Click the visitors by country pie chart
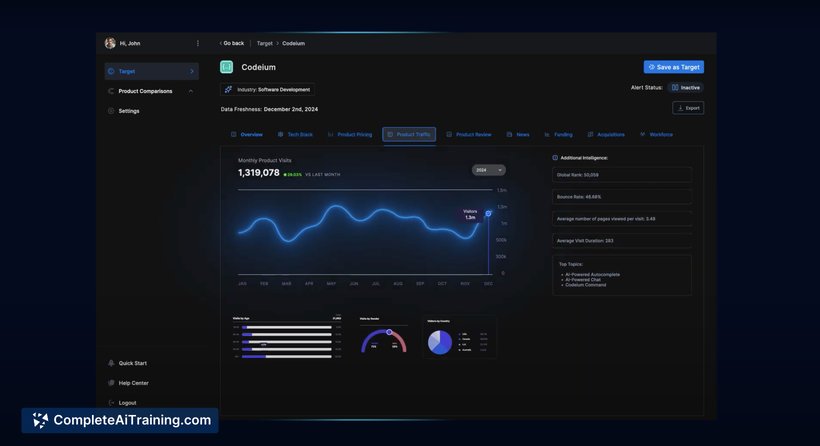The image size is (820, 446). pos(440,342)
